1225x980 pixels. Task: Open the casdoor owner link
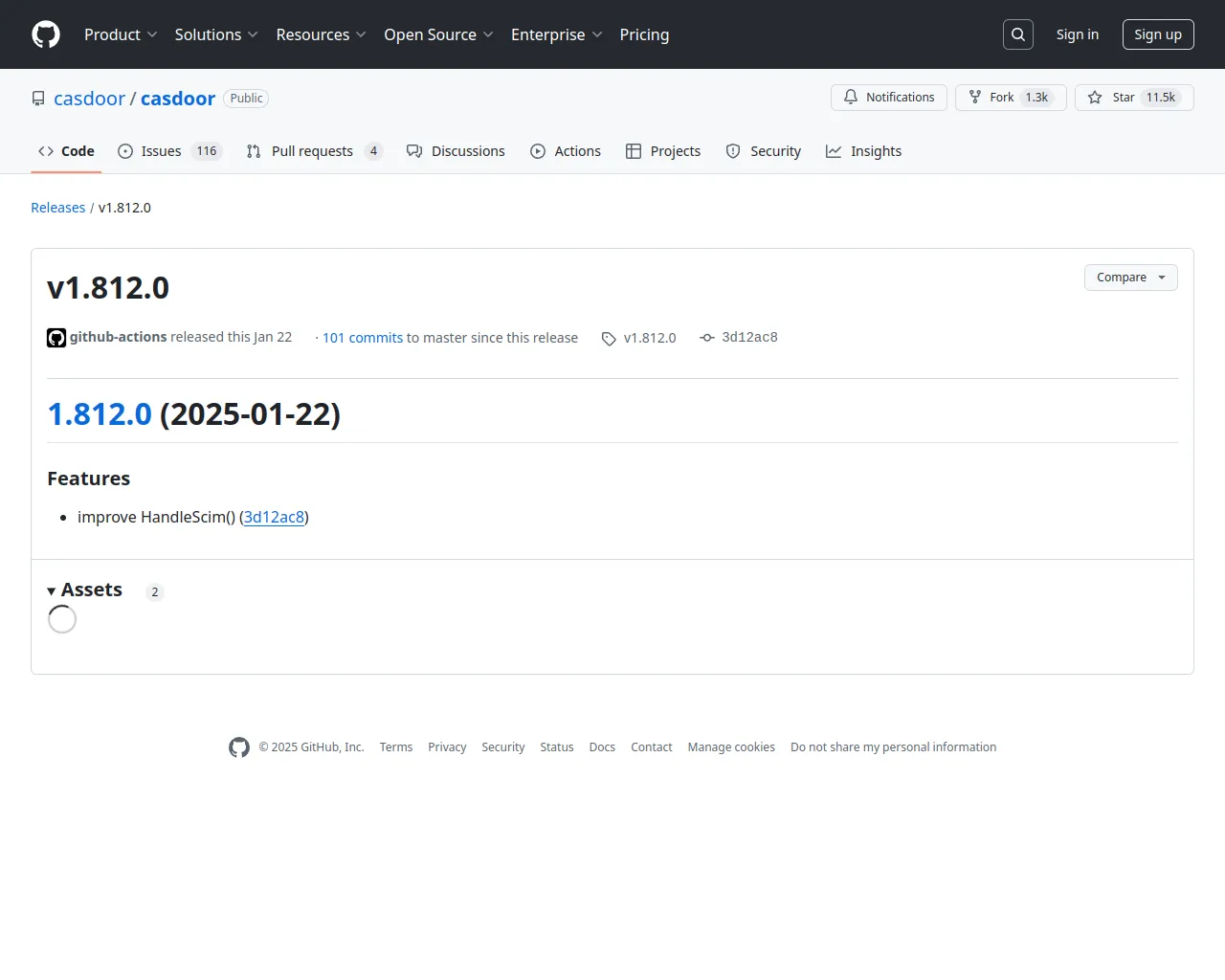[x=89, y=99]
